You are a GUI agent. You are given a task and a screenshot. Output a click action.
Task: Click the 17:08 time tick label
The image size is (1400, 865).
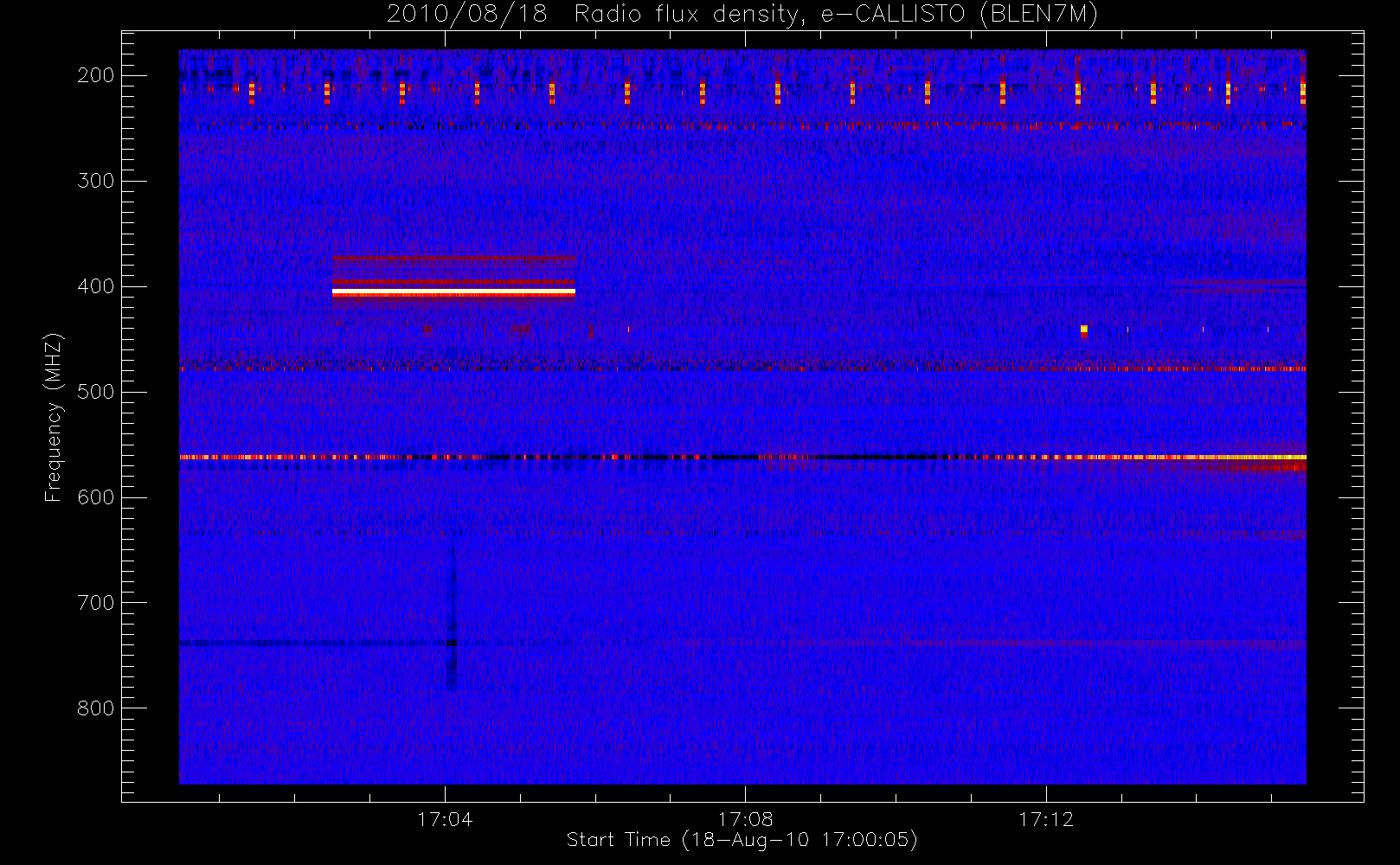(745, 818)
